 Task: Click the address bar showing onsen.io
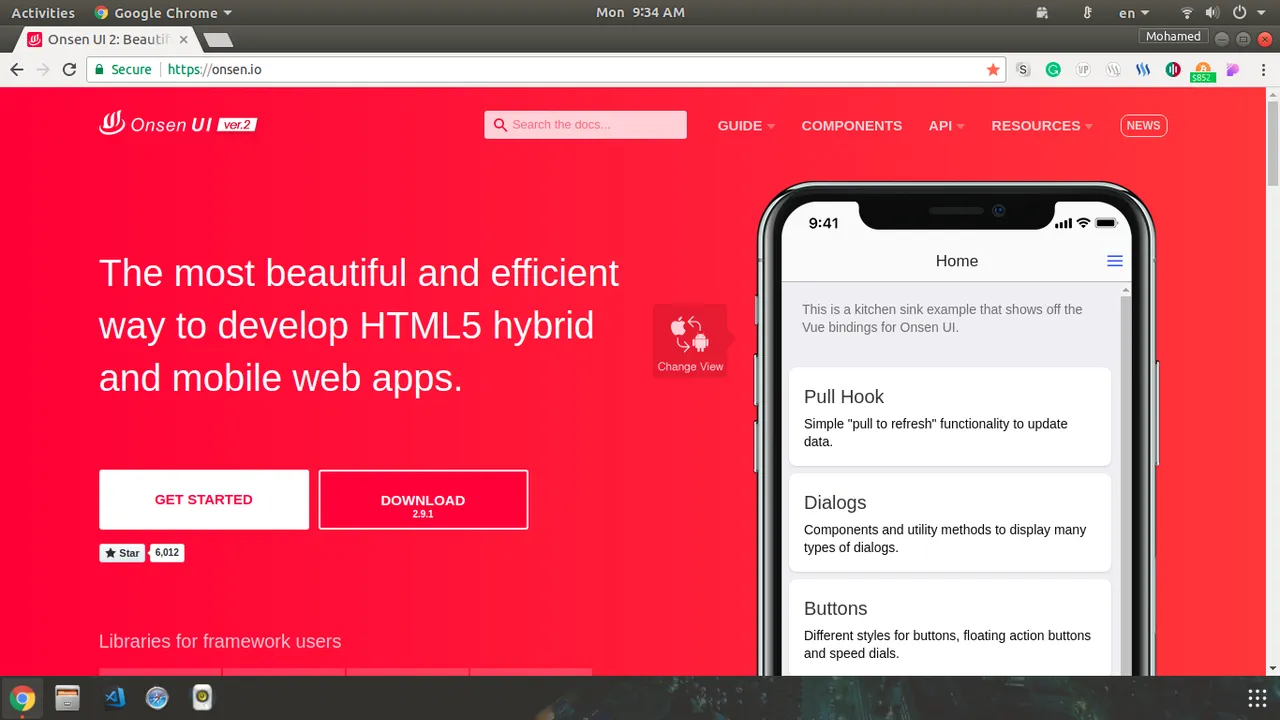[x=545, y=70]
